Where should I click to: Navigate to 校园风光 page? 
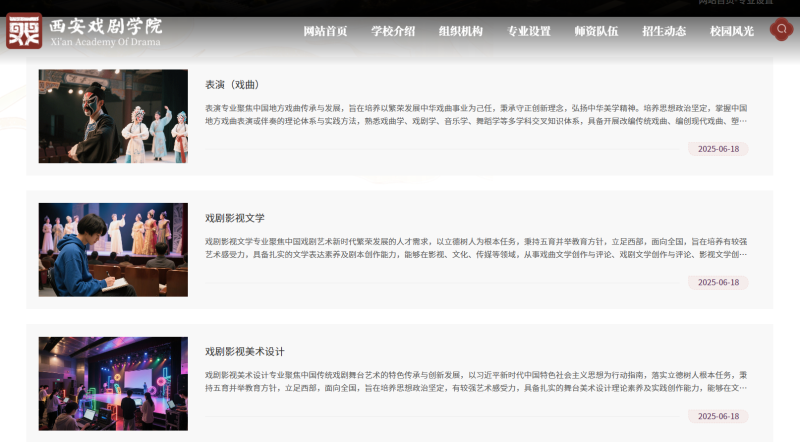pyautogui.click(x=732, y=31)
